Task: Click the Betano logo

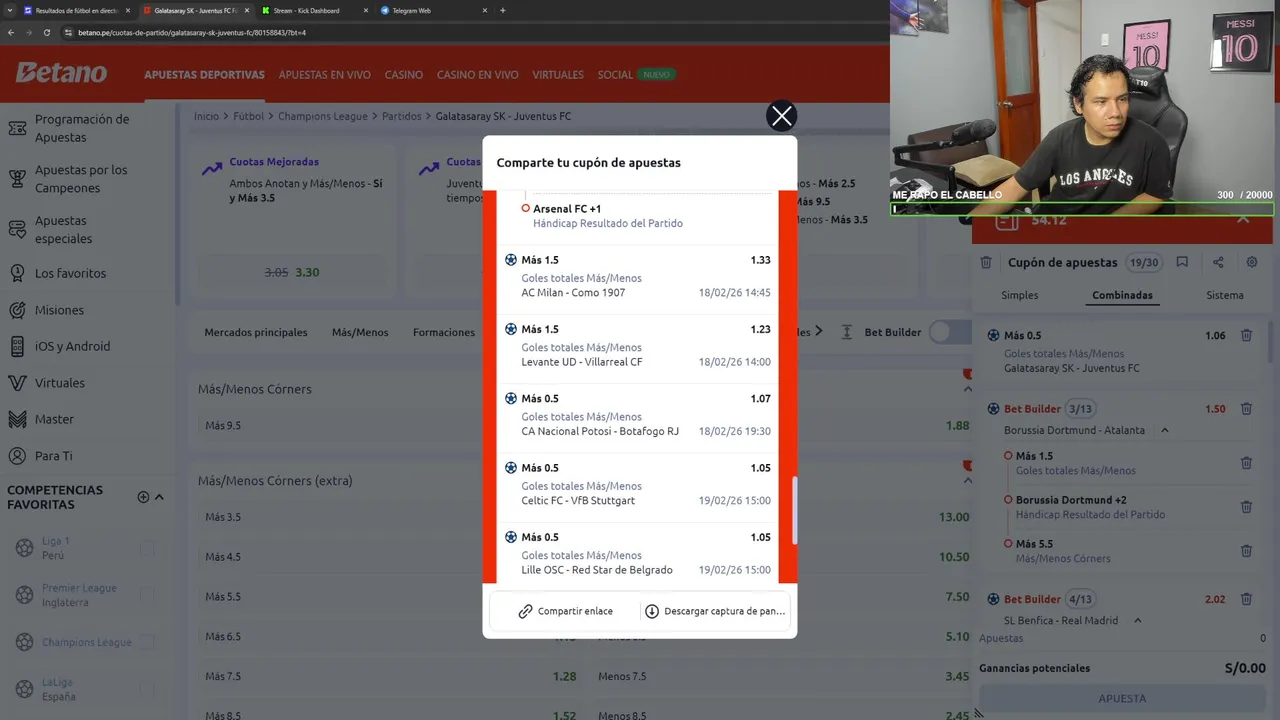Action: (61, 73)
